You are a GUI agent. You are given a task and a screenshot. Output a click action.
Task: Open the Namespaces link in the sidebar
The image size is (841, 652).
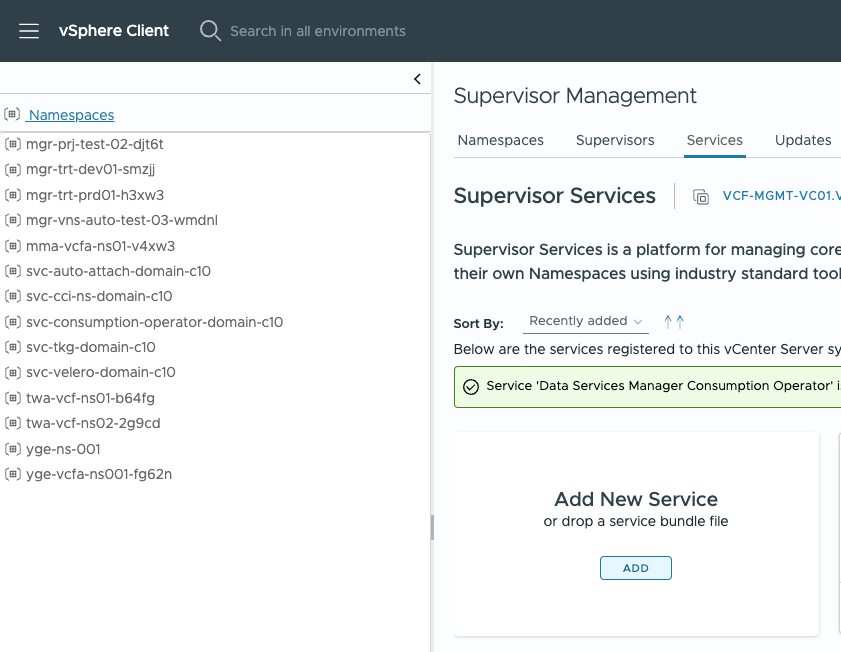(x=70, y=114)
